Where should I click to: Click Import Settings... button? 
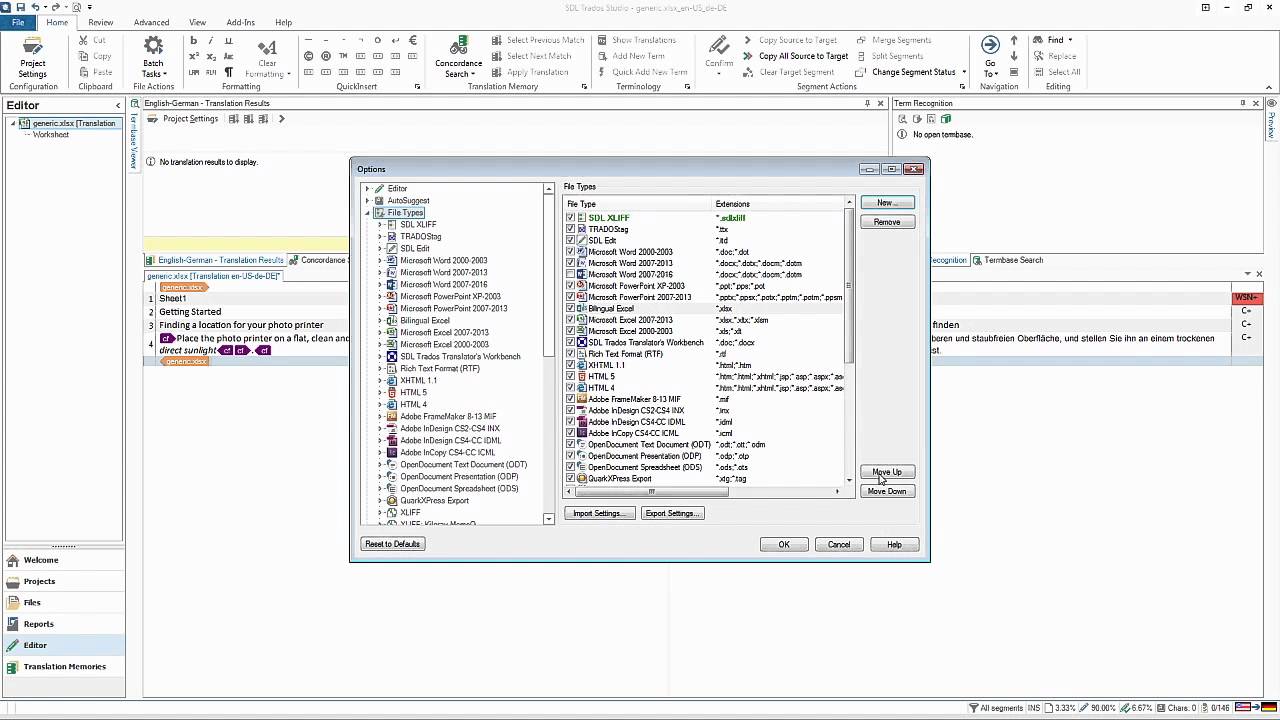(599, 513)
